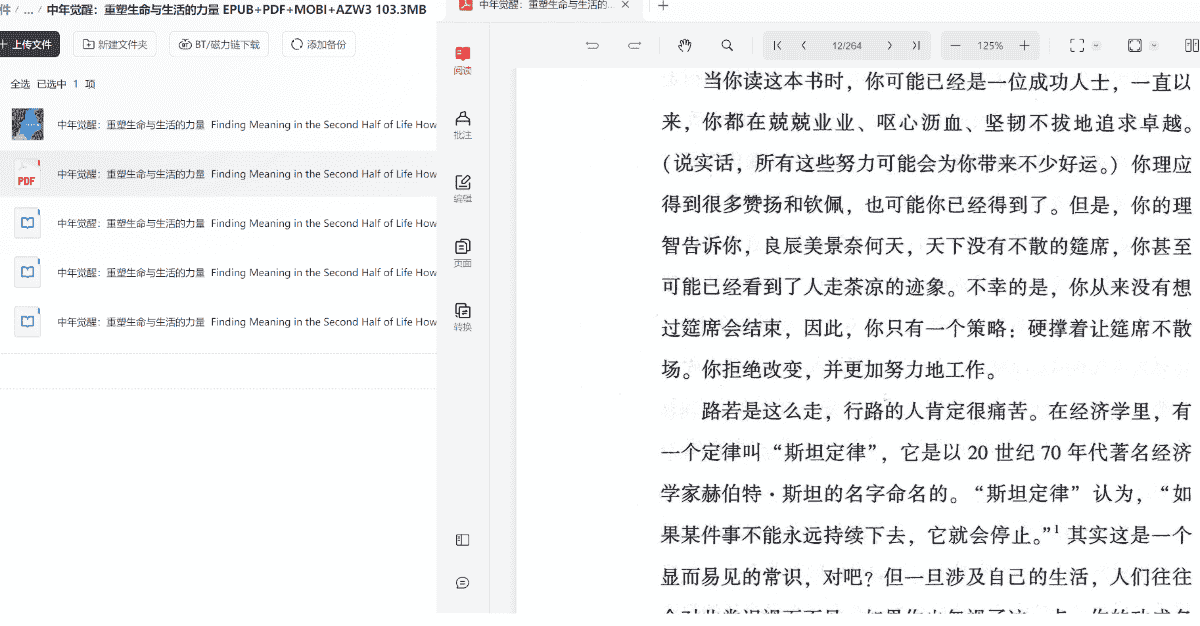This screenshot has height=626, width=1200.
Task: Open the 转换 convert tool
Action: click(x=462, y=316)
